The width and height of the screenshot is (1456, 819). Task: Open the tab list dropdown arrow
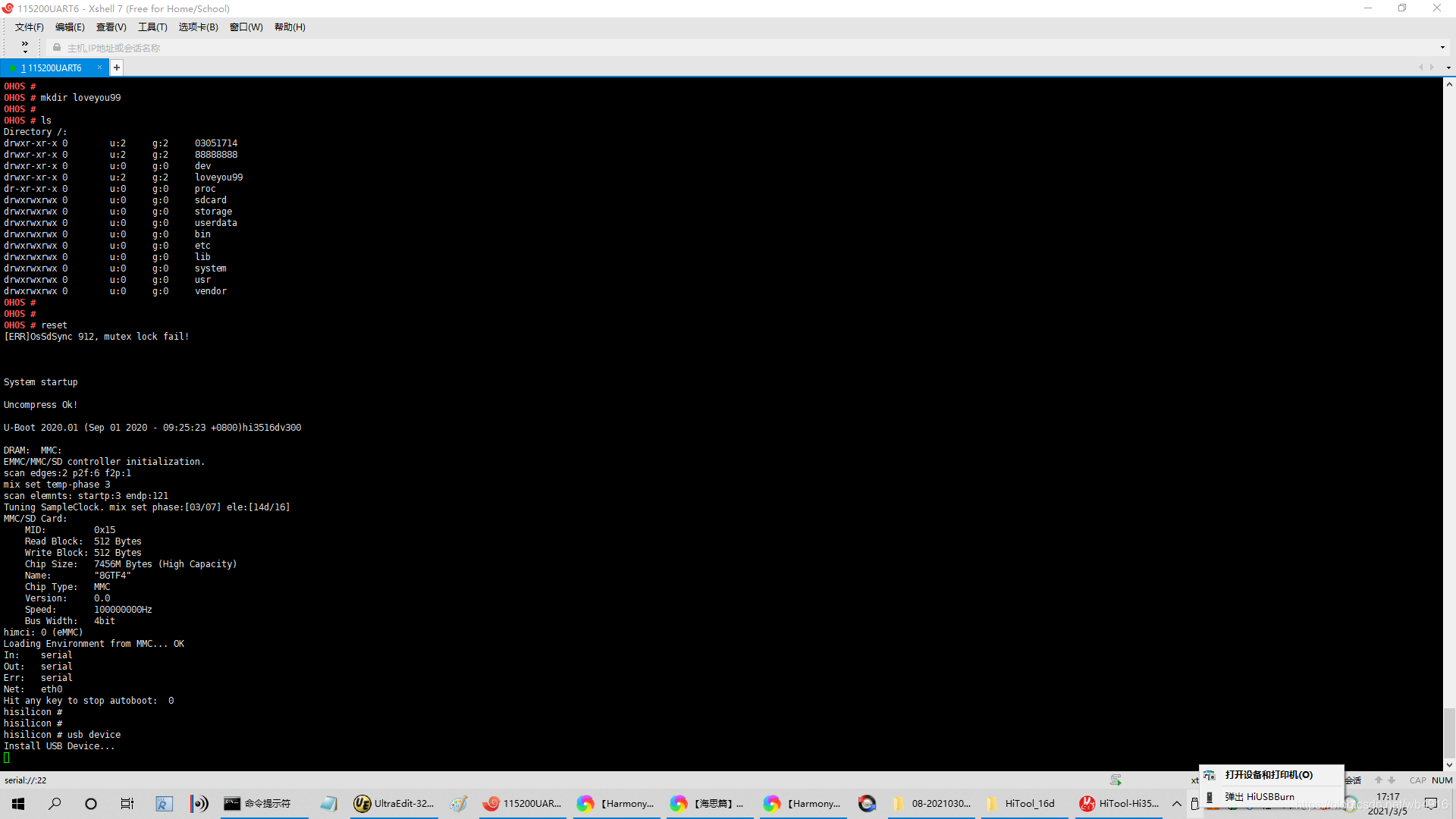[1448, 67]
